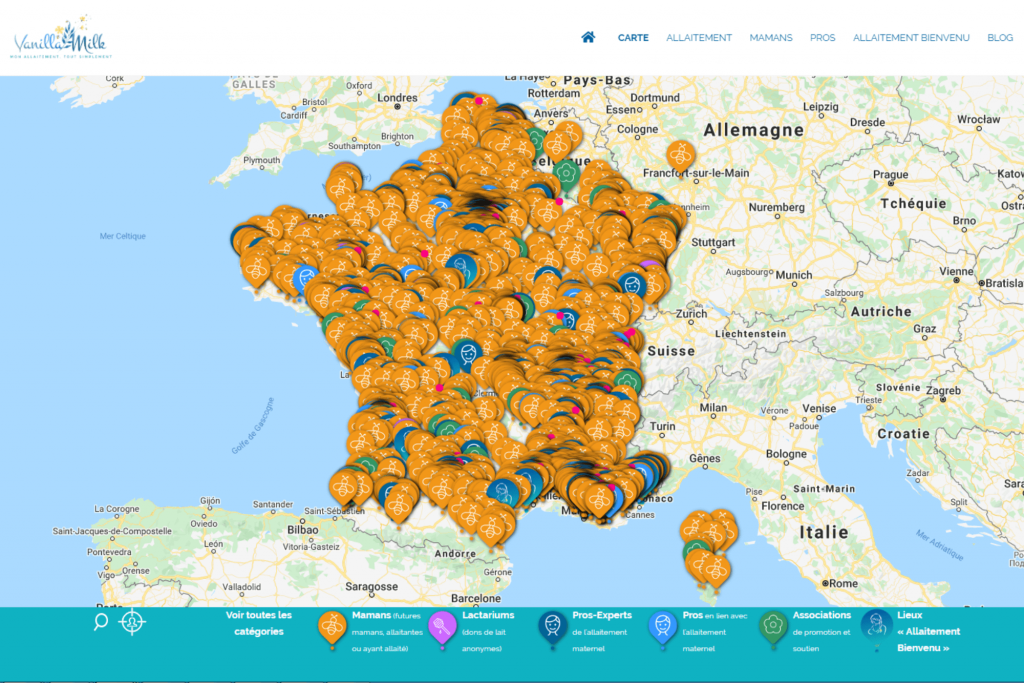This screenshot has height=683, width=1024.
Task: Filter by orange Mamans pin icon
Action: pos(332,628)
